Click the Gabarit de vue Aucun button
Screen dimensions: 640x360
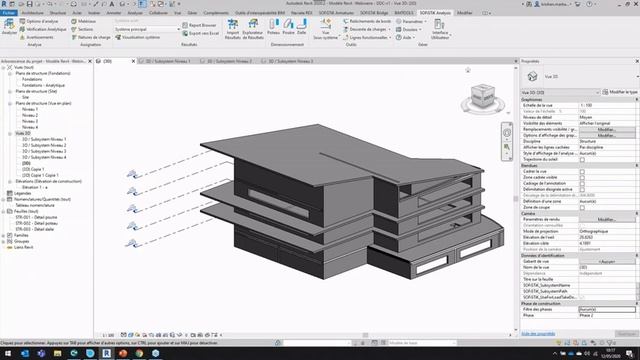607,262
